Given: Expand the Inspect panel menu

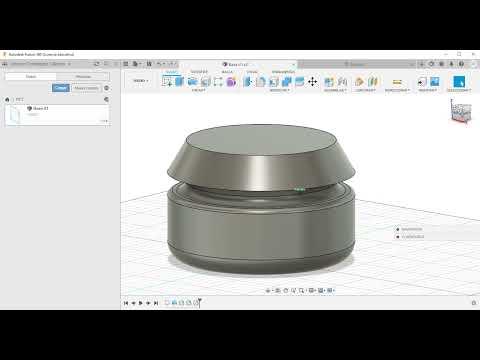Looking at the screenshot, I should click(x=397, y=90).
